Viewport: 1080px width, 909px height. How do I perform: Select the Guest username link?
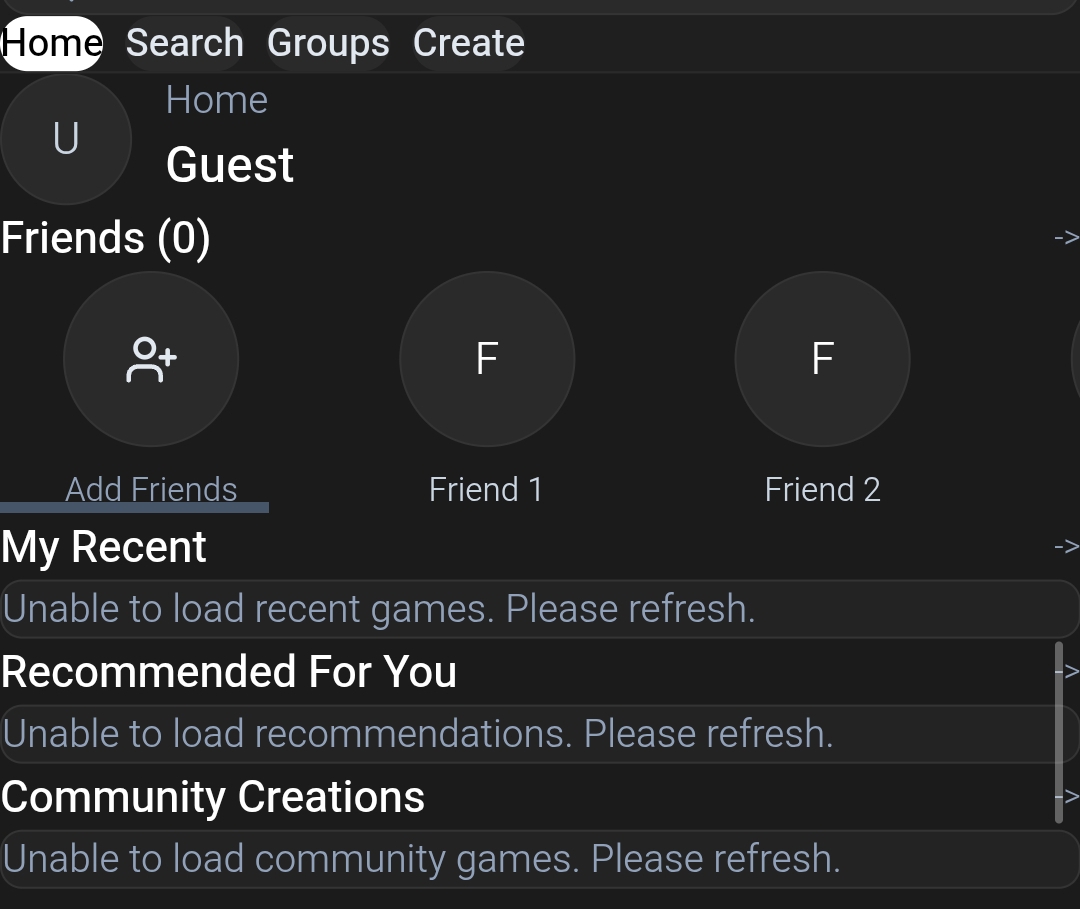coord(230,164)
